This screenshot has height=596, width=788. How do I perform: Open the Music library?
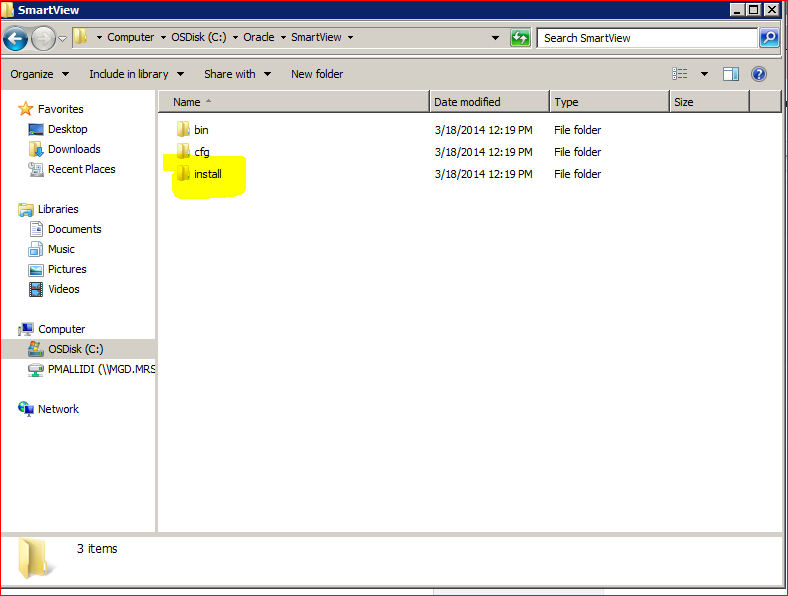61,249
